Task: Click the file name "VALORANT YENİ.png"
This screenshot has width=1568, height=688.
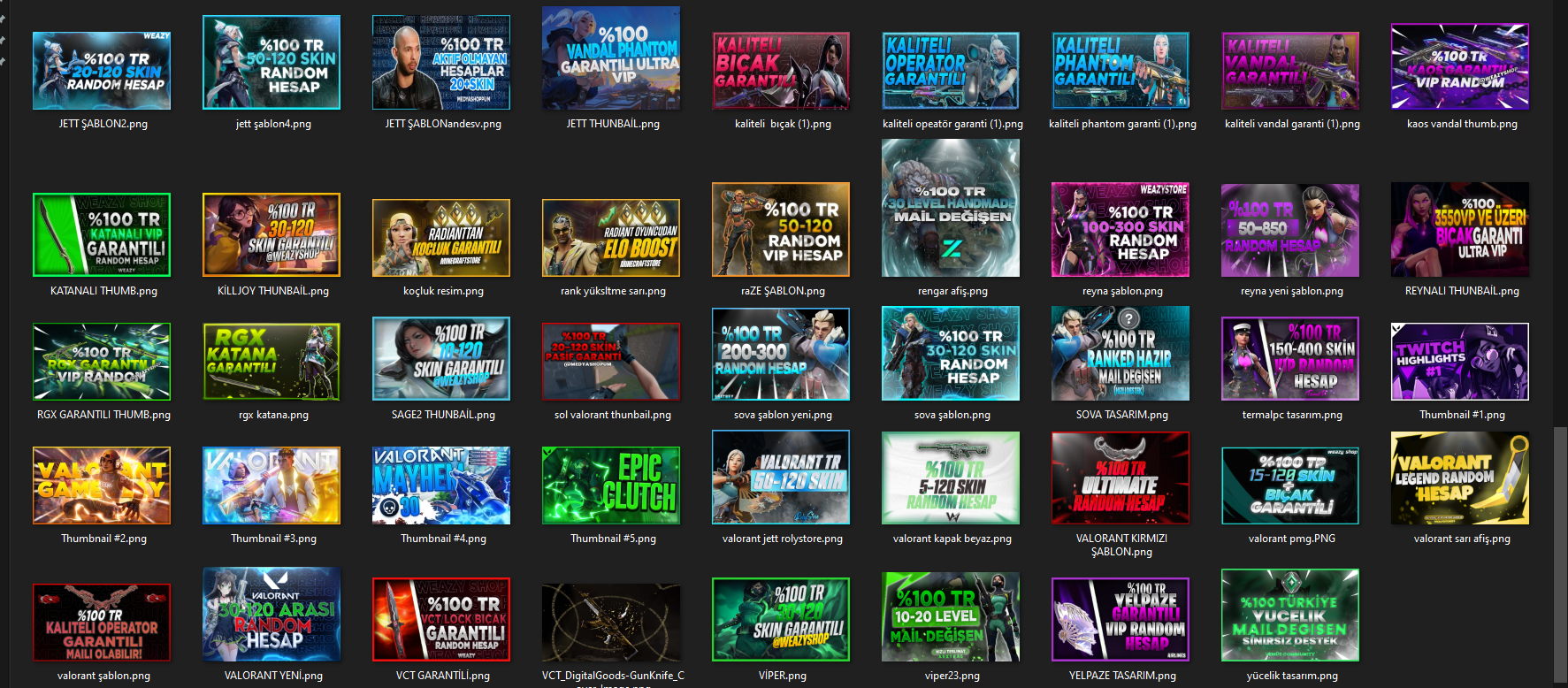Action: pyautogui.click(x=273, y=676)
